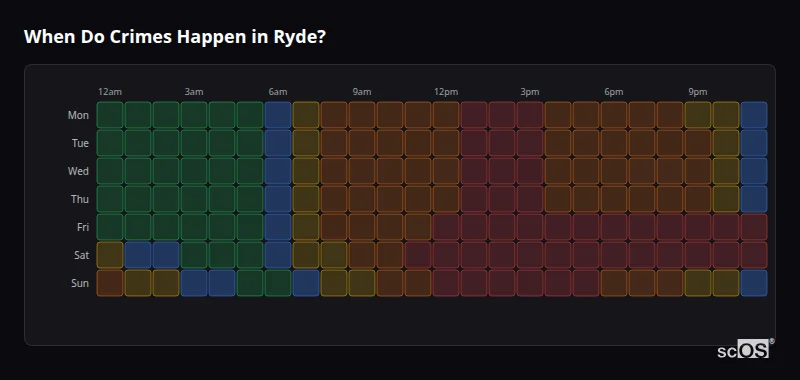Click the '6am' hour label
The image size is (800, 380).
[278, 92]
